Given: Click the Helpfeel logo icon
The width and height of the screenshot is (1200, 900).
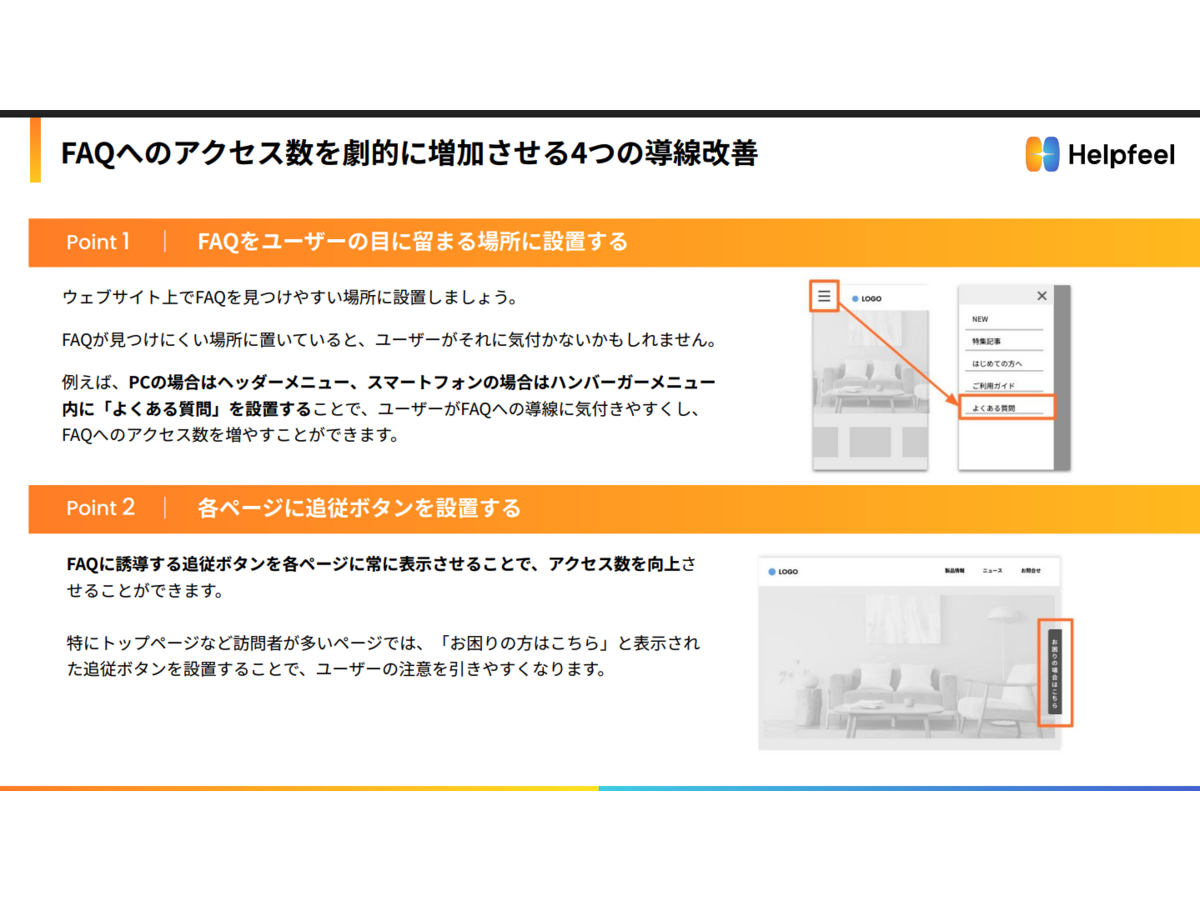Looking at the screenshot, I should tap(1042, 154).
